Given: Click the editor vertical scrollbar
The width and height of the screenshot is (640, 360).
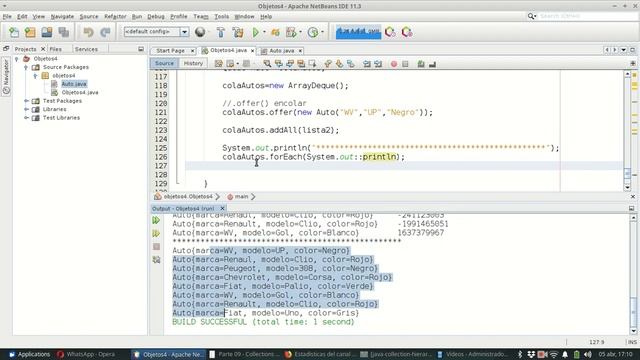Looking at the screenshot, I should pos(627,131).
